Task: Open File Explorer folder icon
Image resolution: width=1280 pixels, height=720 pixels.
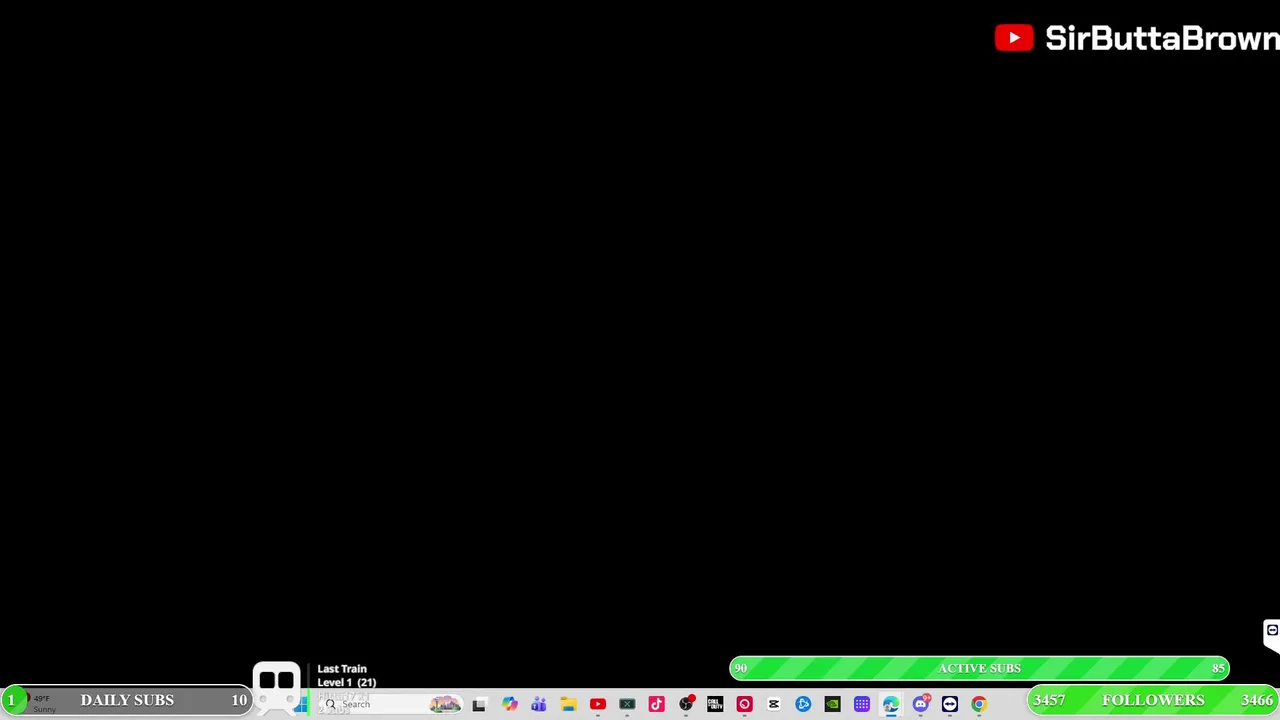Action: click(568, 705)
